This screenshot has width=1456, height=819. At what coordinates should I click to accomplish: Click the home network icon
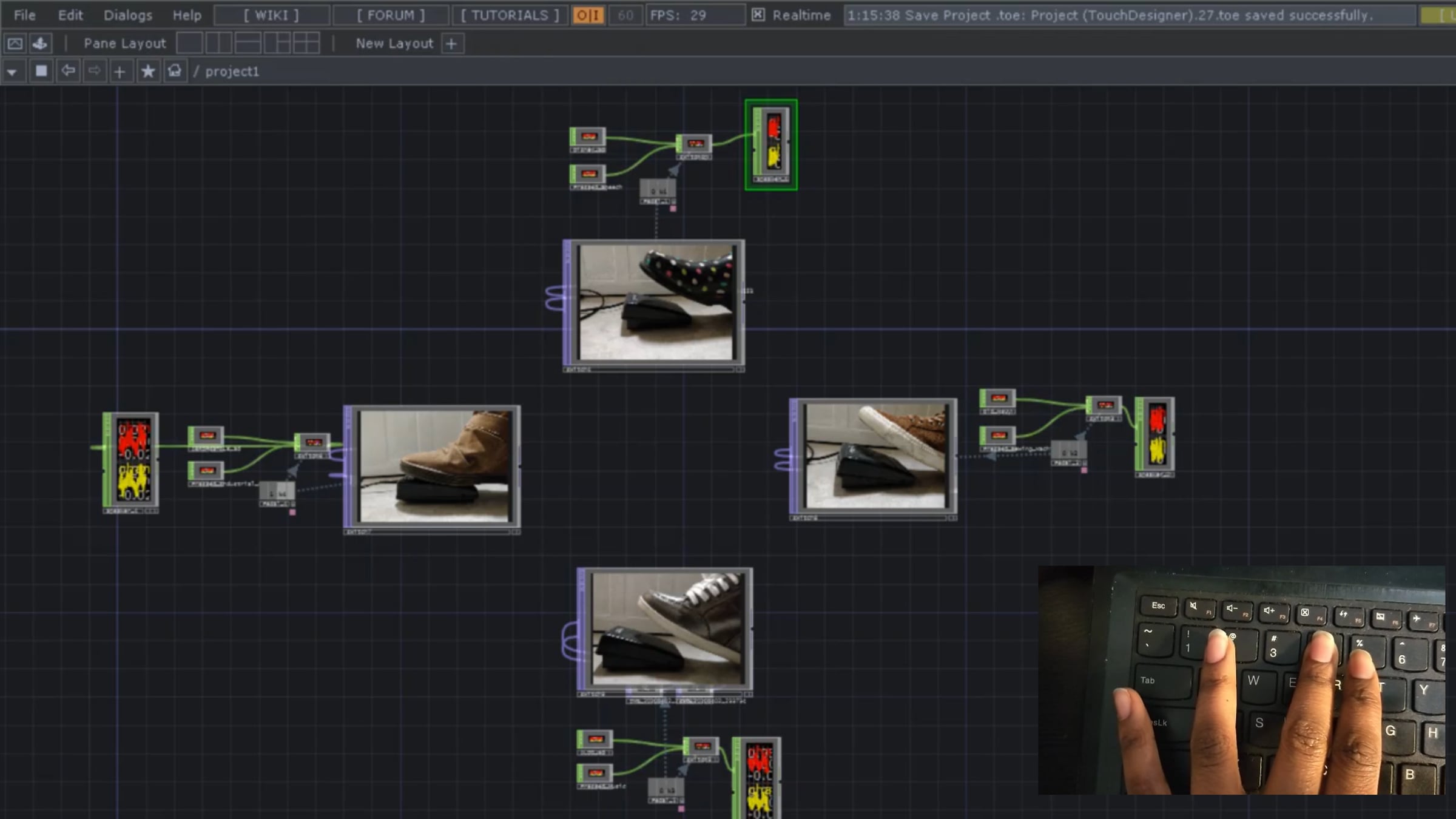click(x=175, y=72)
